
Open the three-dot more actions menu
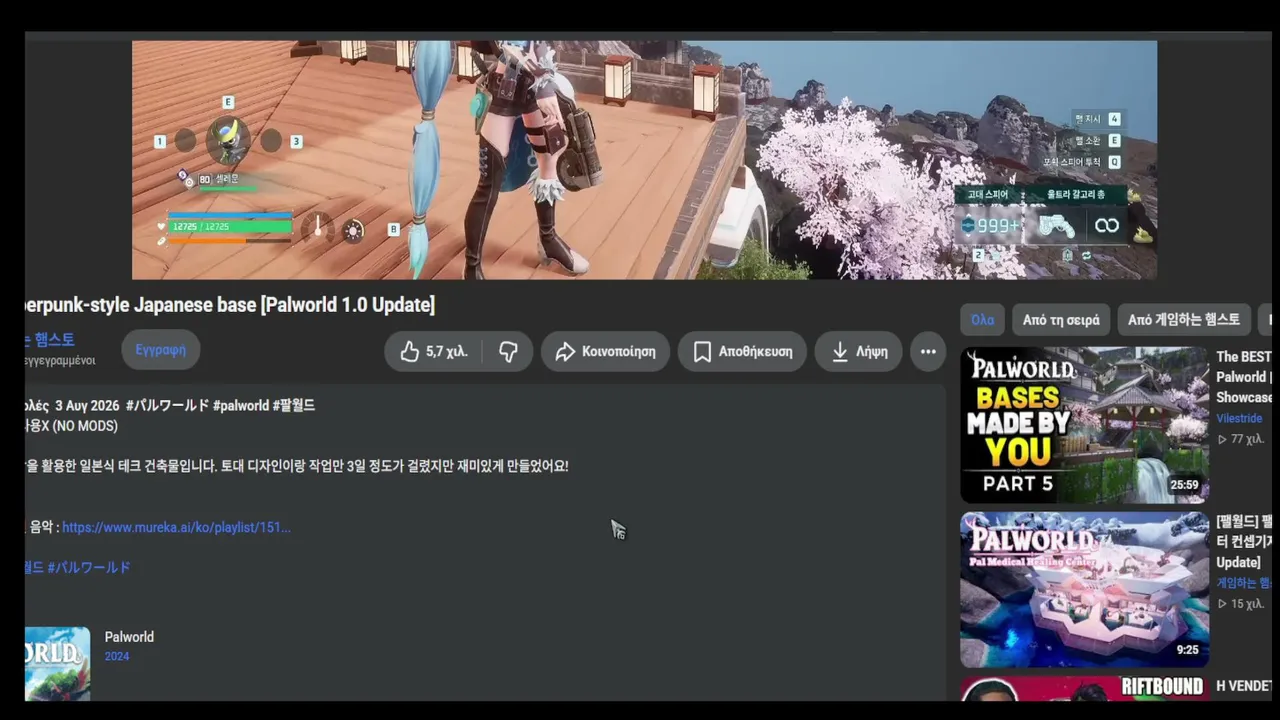[928, 352]
